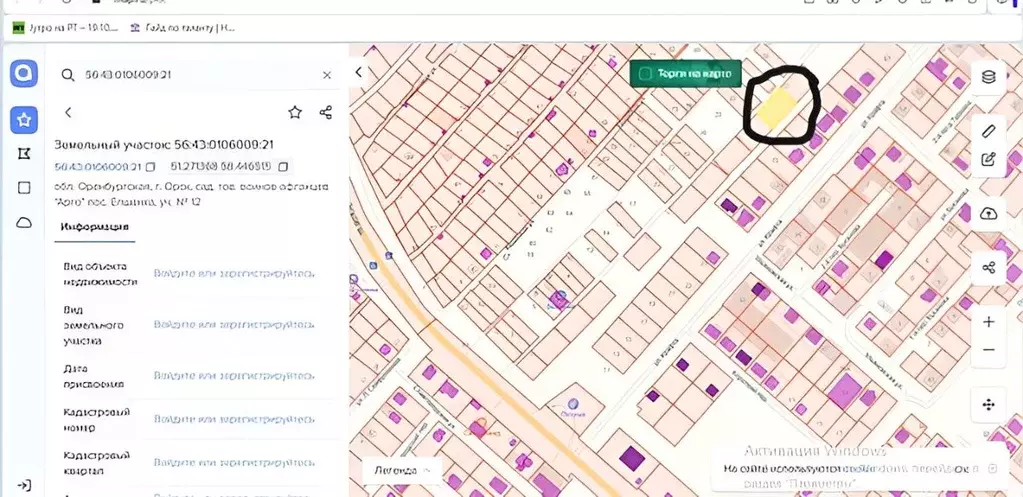1023x497 pixels.
Task: Click the cloud upload icon
Action: [988, 213]
